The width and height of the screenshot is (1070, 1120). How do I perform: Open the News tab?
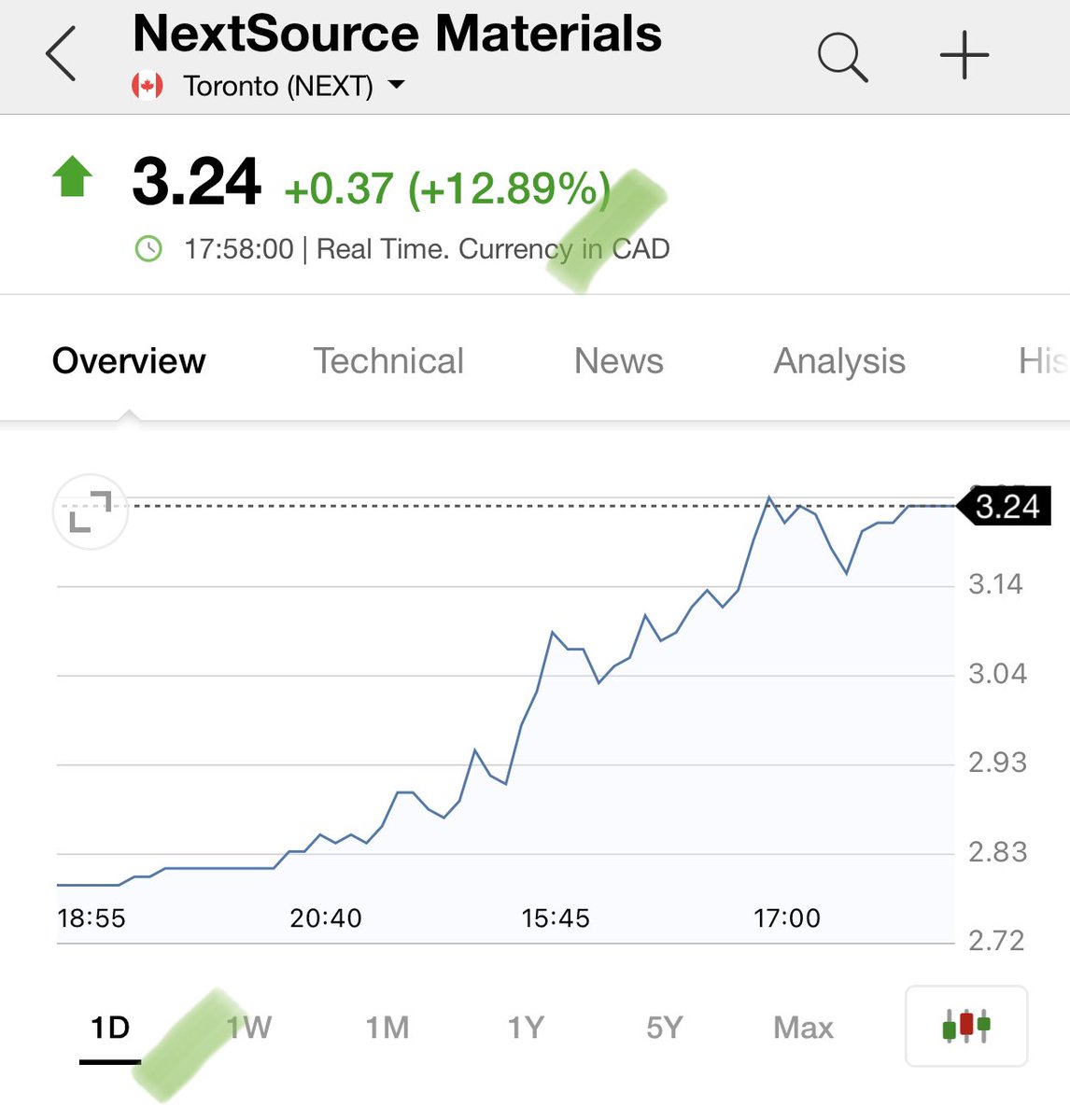click(619, 361)
